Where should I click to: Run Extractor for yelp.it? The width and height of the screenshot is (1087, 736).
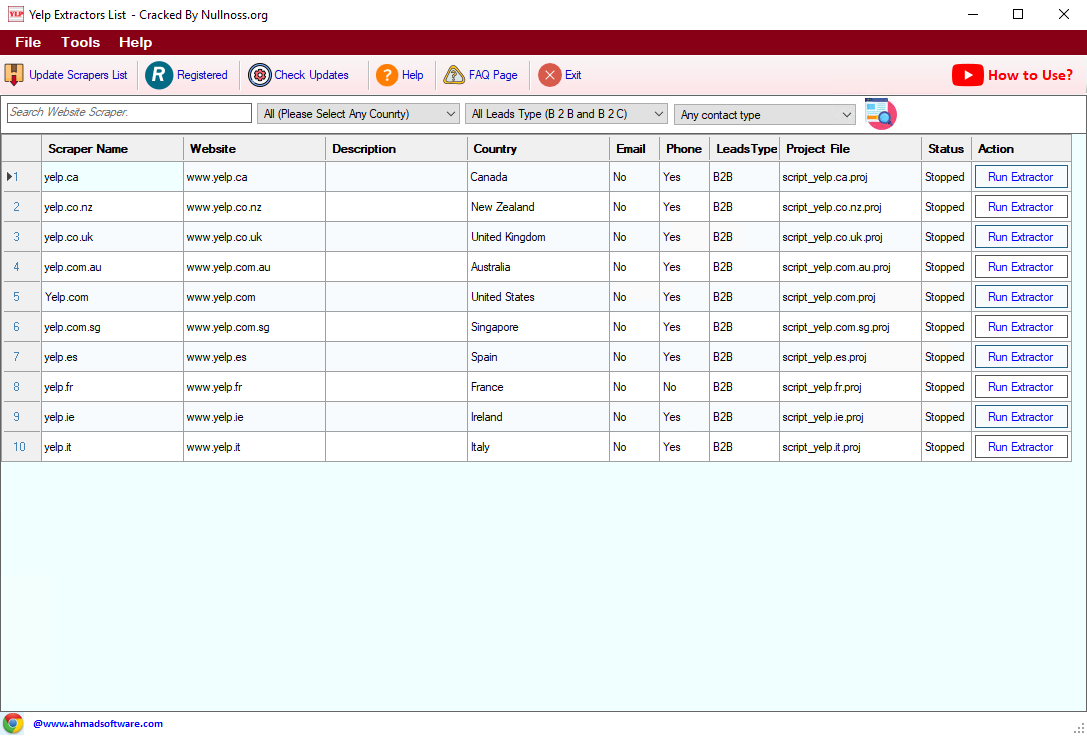(x=1021, y=447)
